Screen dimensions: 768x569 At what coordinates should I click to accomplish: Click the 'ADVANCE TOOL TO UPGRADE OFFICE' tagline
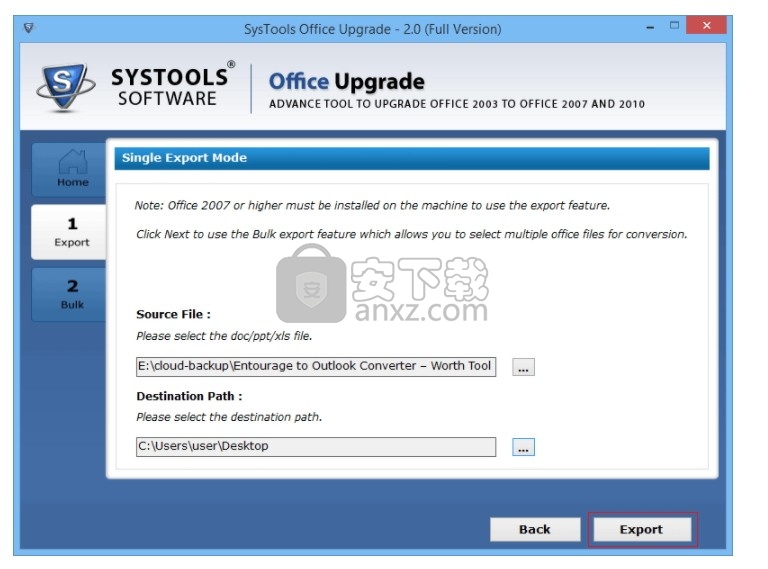[456, 104]
